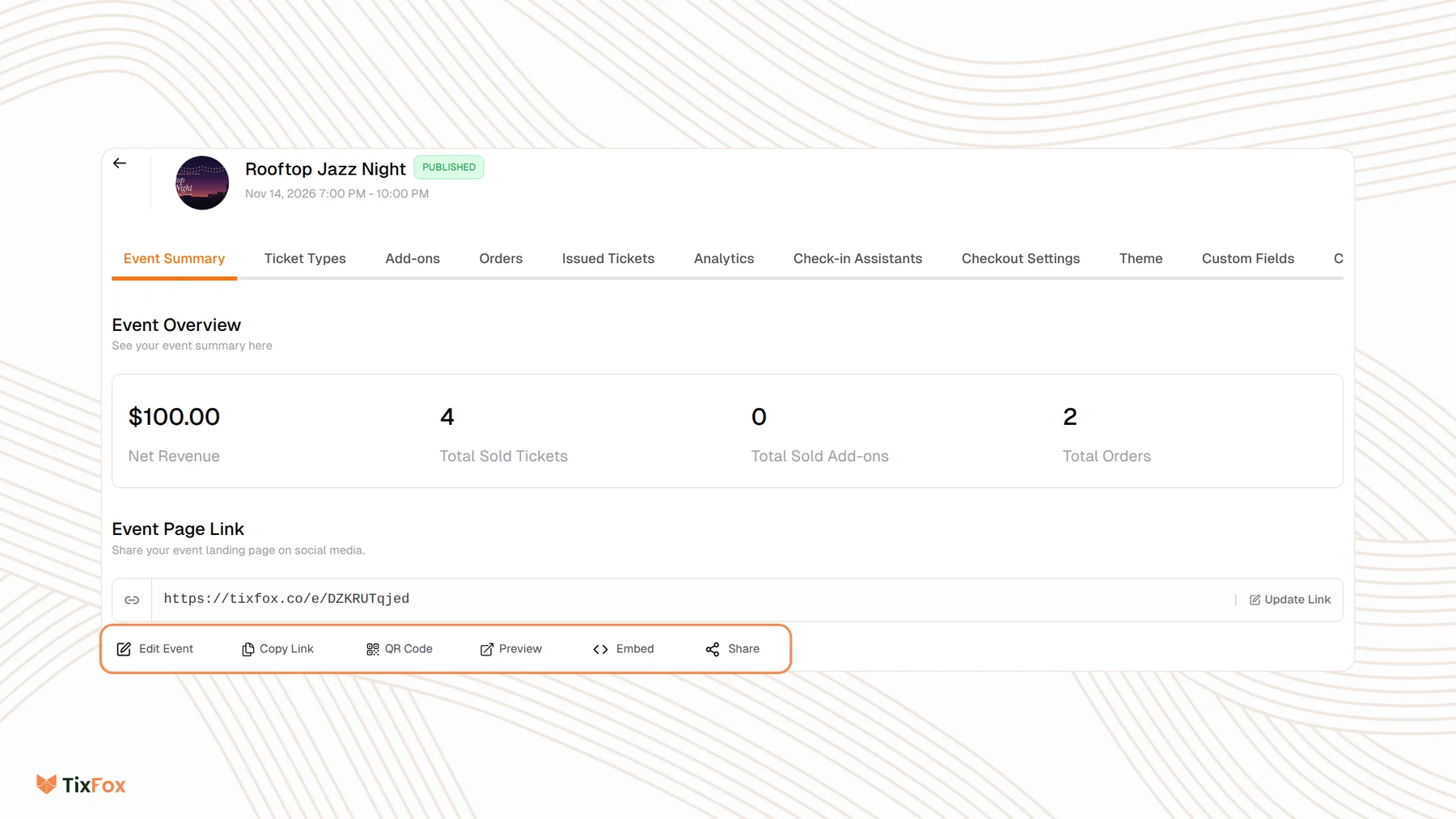This screenshot has width=1456, height=819.
Task: Switch to the Event Summary tab
Action: click(x=174, y=259)
